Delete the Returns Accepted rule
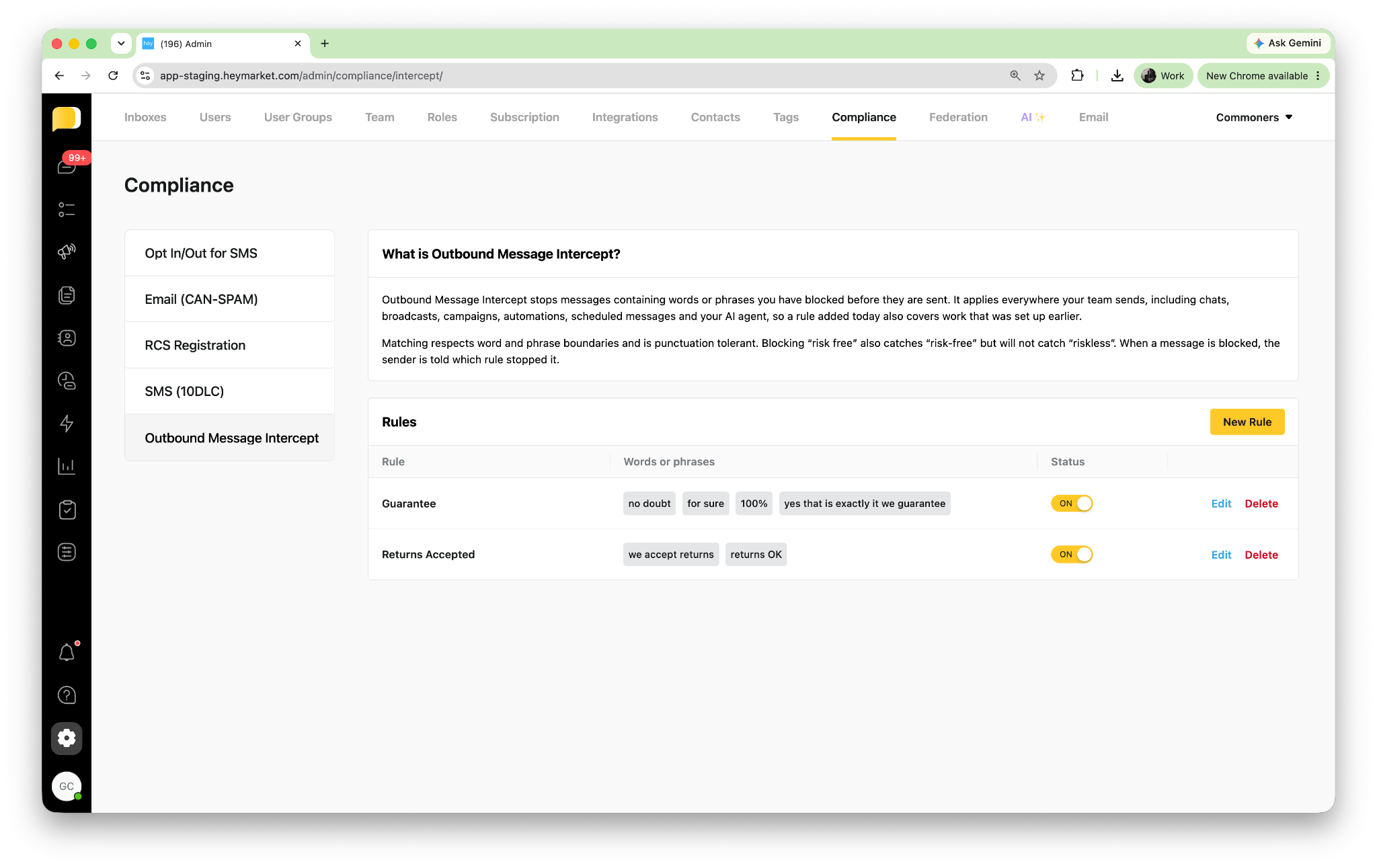 (1261, 555)
